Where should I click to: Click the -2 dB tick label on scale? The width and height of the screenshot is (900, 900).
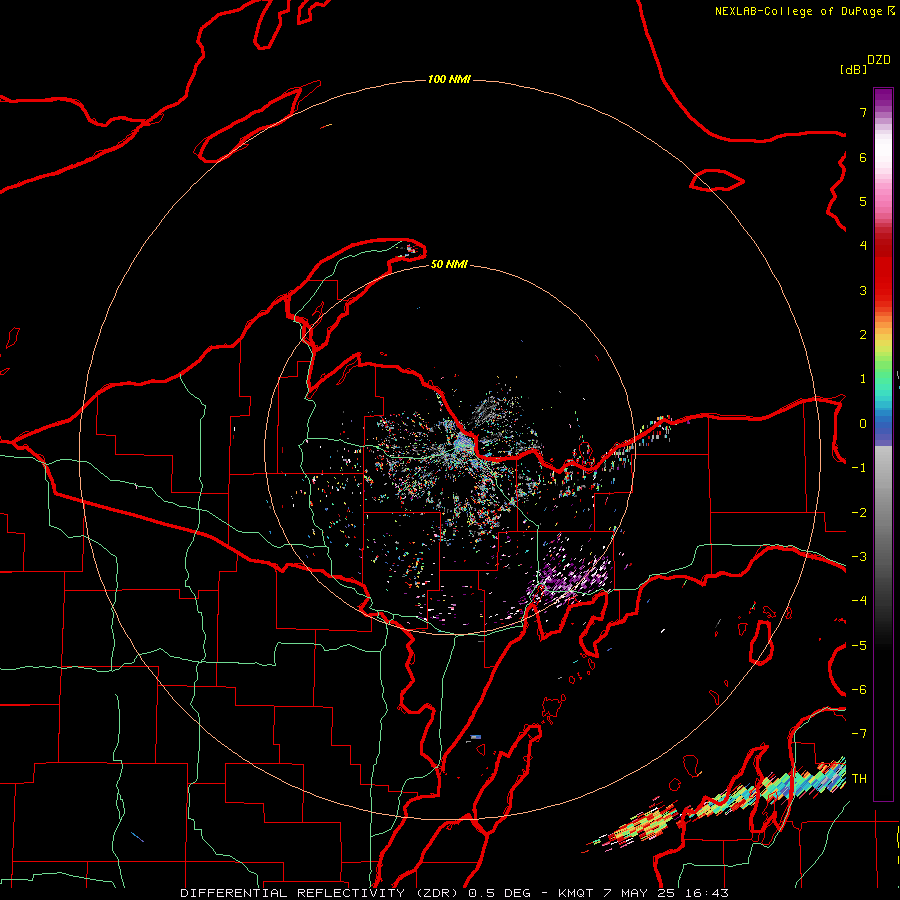(859, 513)
